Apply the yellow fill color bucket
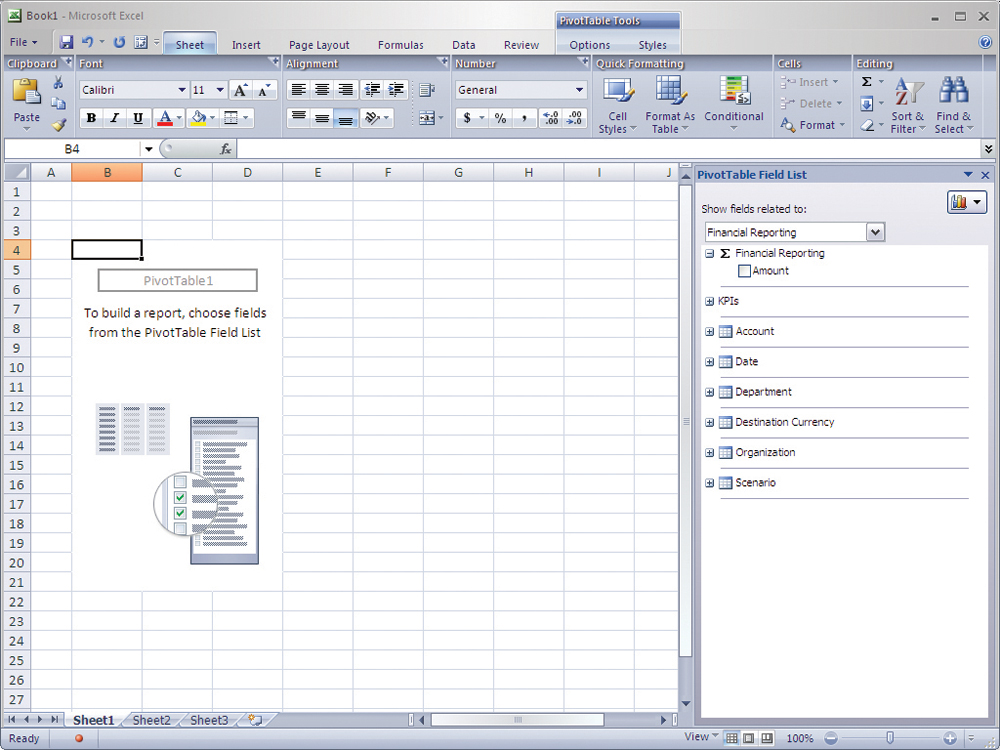The image size is (1000, 750). click(199, 118)
